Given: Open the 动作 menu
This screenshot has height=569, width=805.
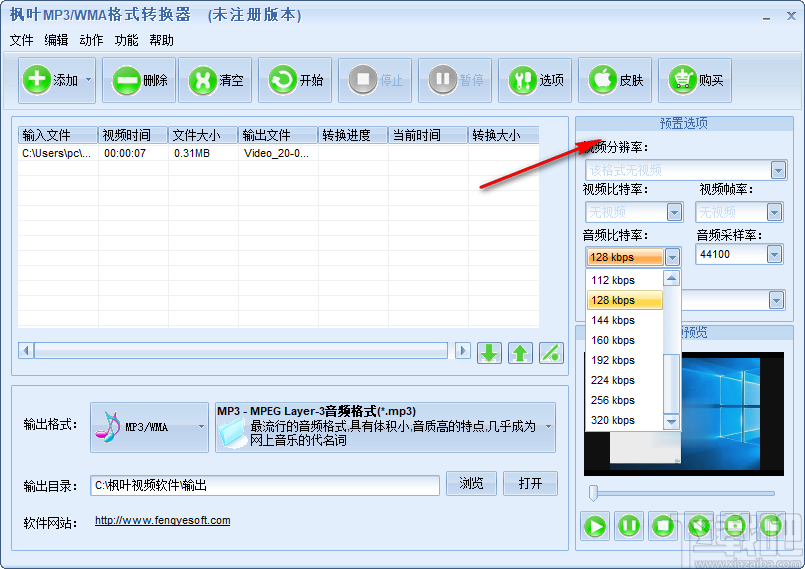Looking at the screenshot, I should pyautogui.click(x=91, y=40).
